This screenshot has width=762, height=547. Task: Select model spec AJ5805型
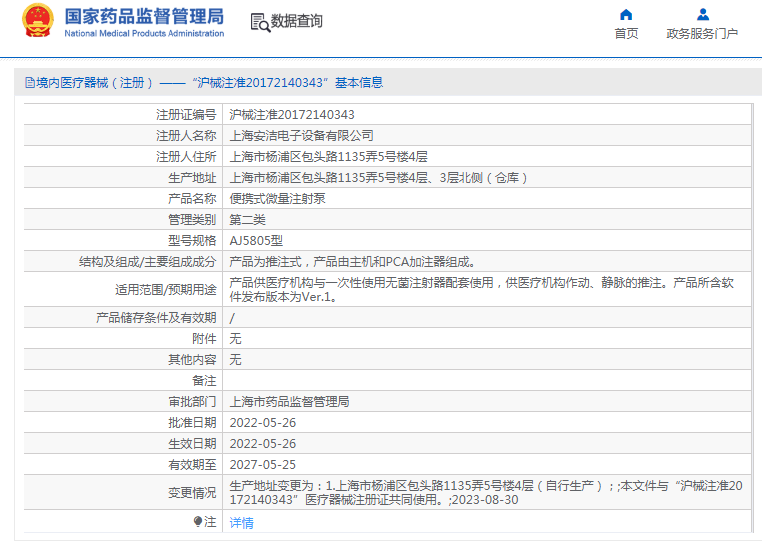tap(256, 240)
